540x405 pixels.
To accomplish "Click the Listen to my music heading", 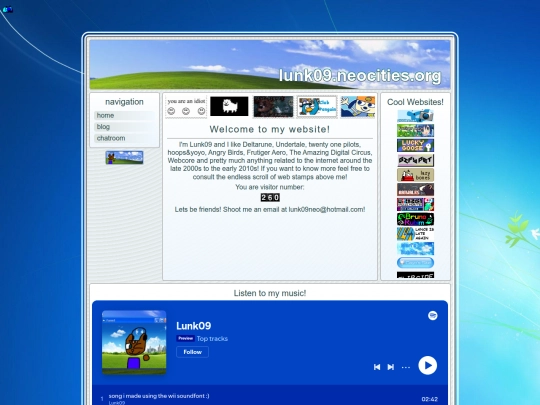I will click(270, 293).
